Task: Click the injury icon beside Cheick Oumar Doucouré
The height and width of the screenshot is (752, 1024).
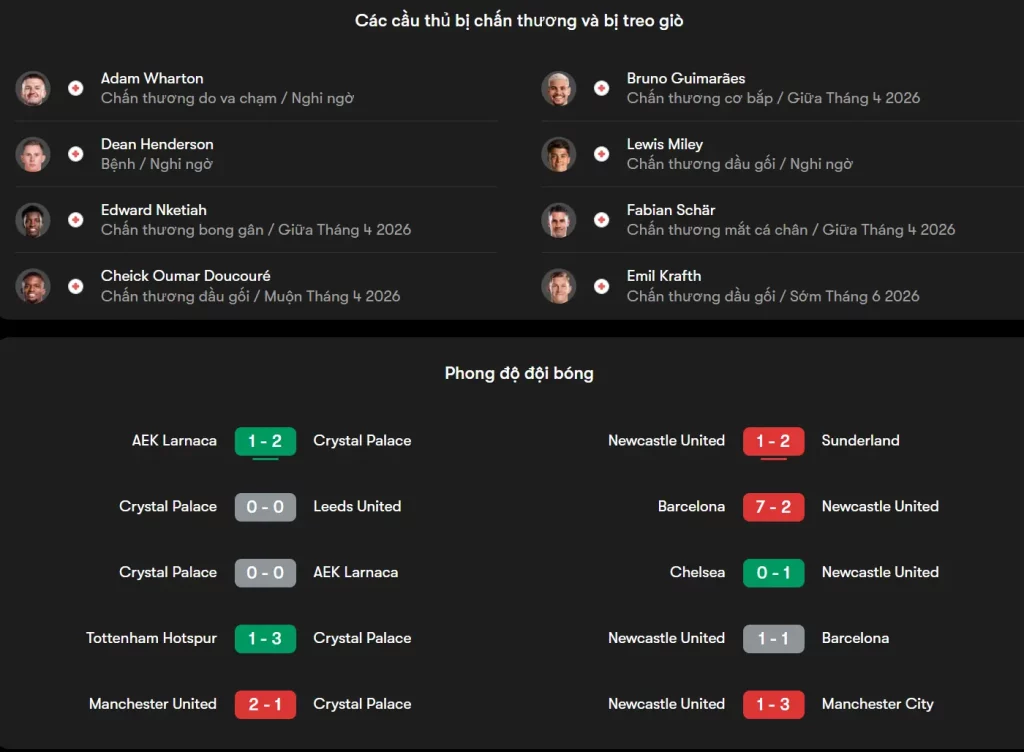Action: tap(75, 286)
